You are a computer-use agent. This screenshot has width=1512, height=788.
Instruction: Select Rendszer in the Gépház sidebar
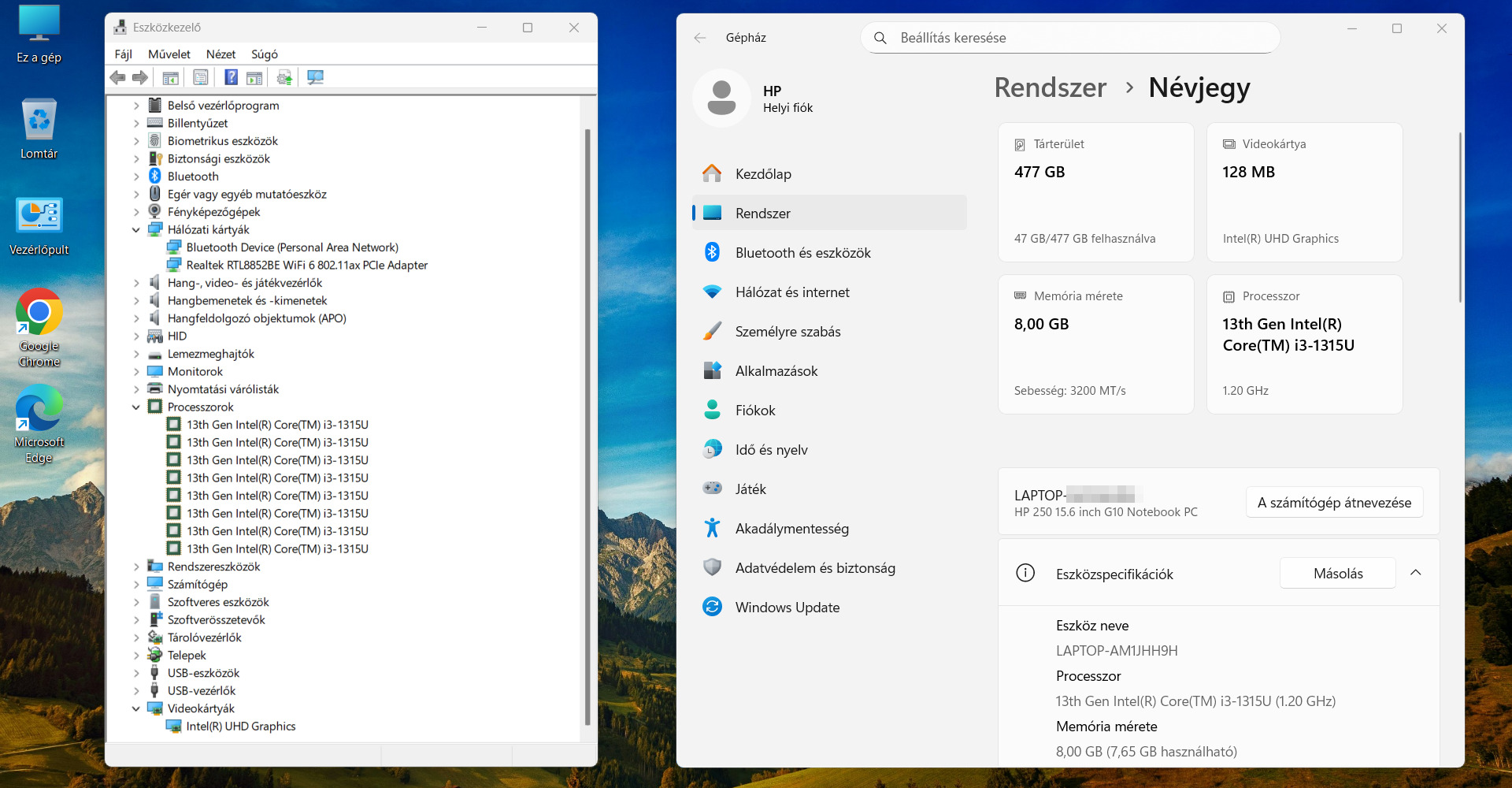tap(829, 213)
